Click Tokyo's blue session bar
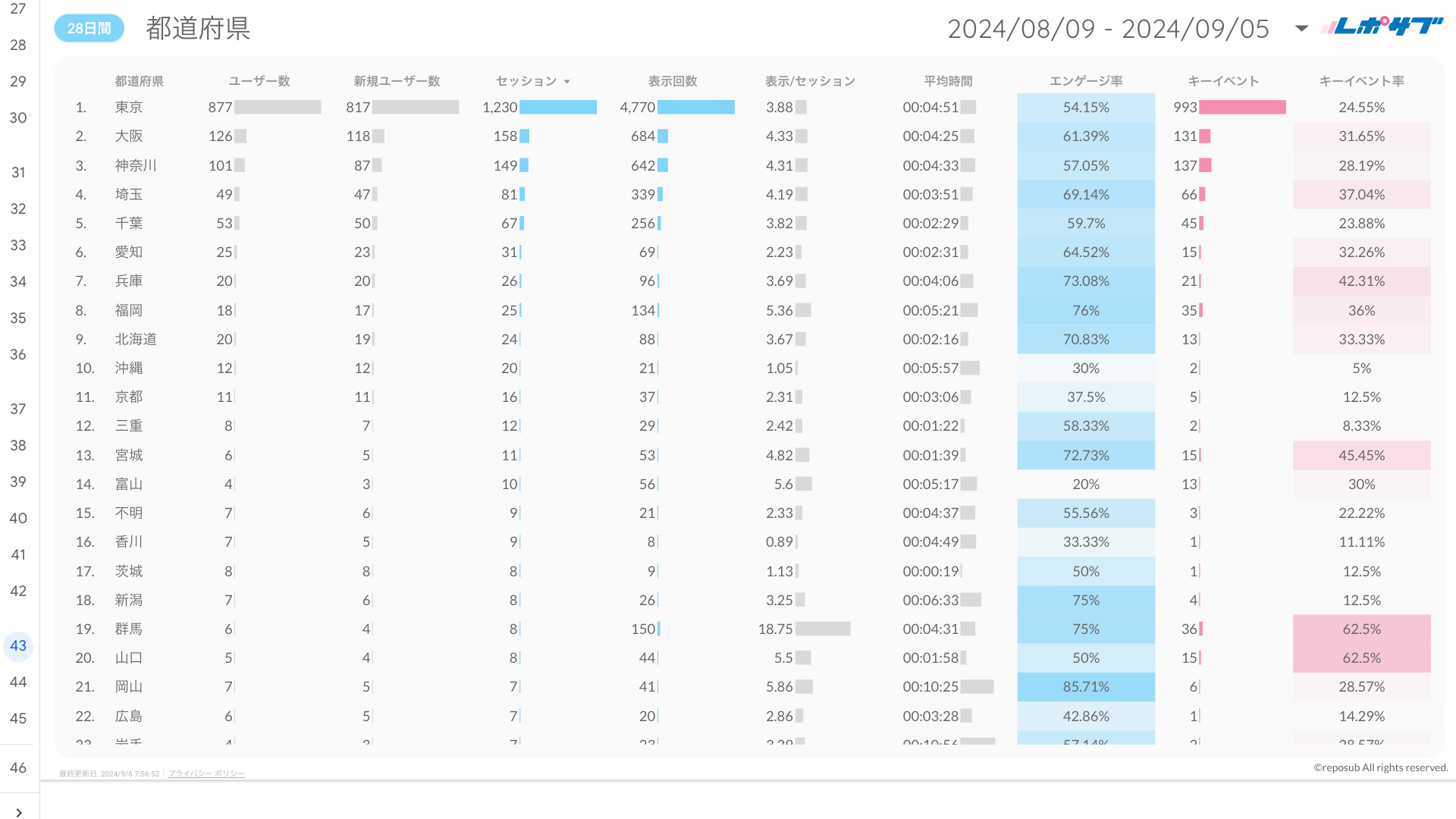The height and width of the screenshot is (819, 1456). pos(557,108)
